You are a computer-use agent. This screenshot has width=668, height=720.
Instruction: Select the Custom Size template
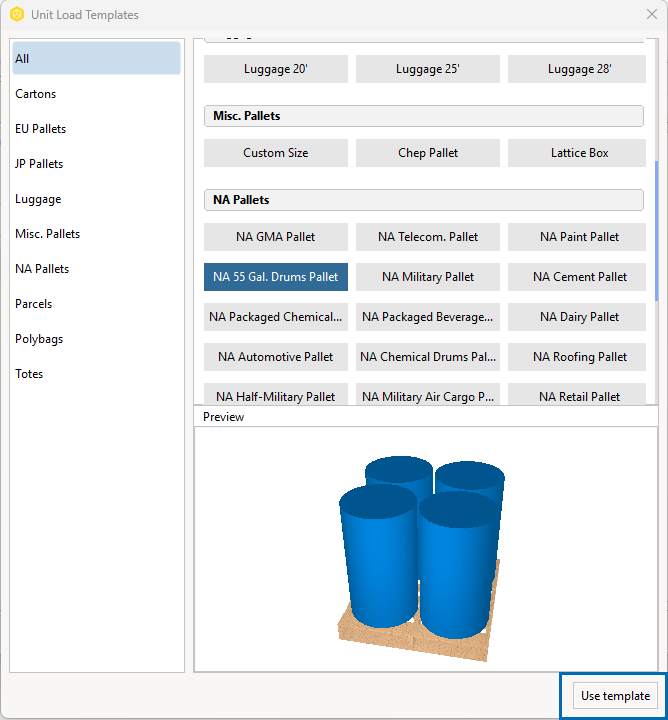(276, 153)
